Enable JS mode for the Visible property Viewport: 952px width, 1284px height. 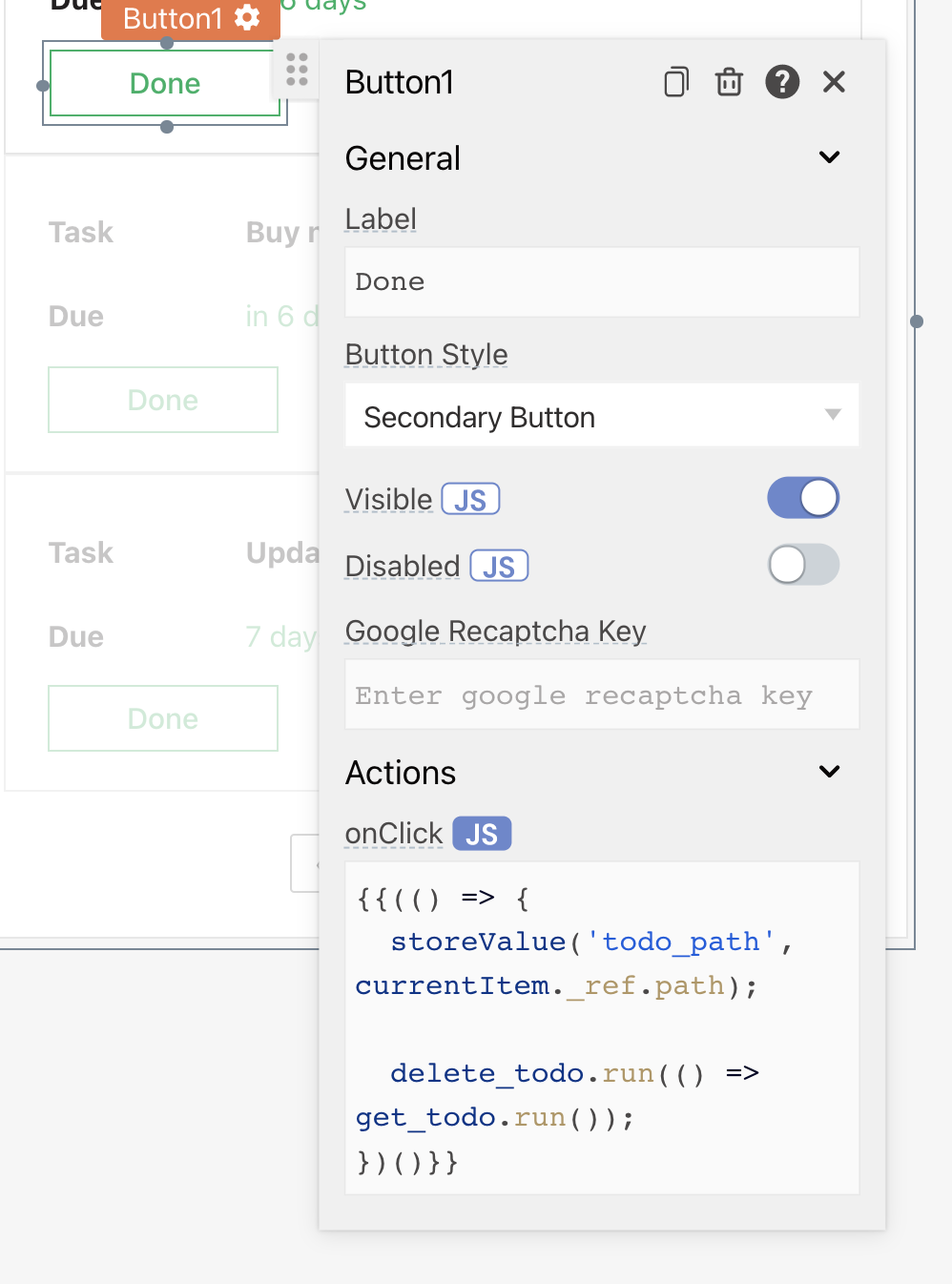click(x=470, y=498)
